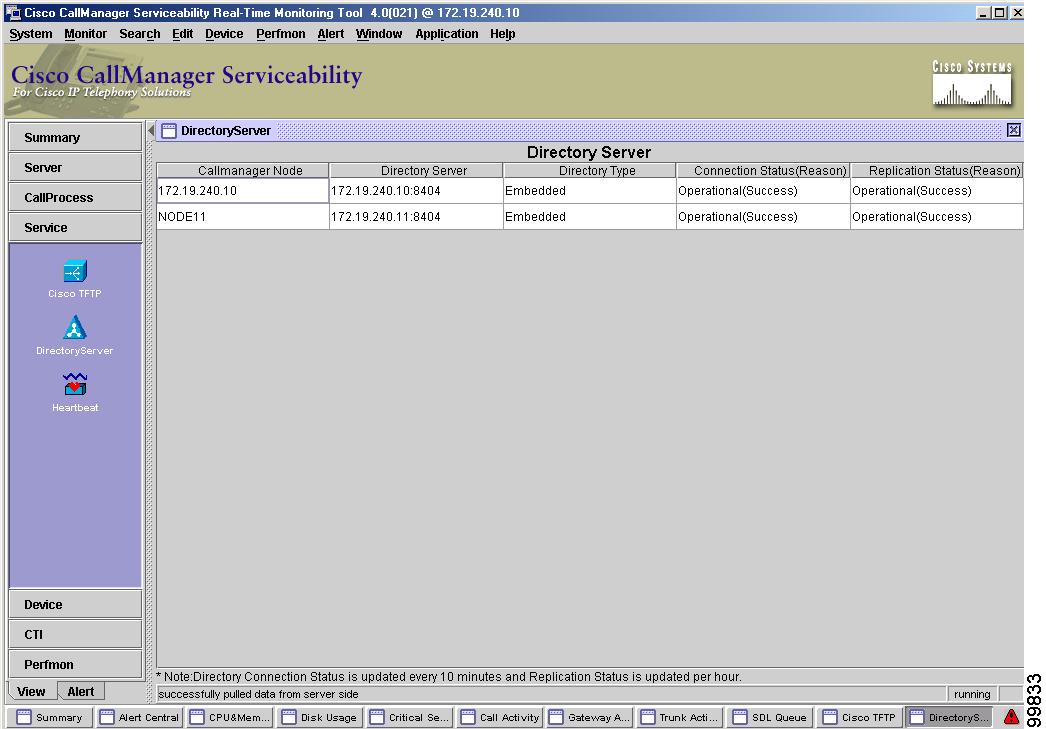The height and width of the screenshot is (729, 1046).
Task: Switch to the Call Activity tab
Action: click(500, 718)
